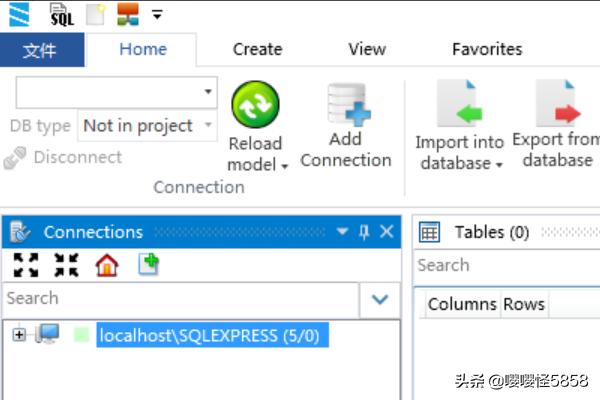Open the quick access toolbar customize arrow
This screenshot has width=600, height=400.
coord(157,15)
